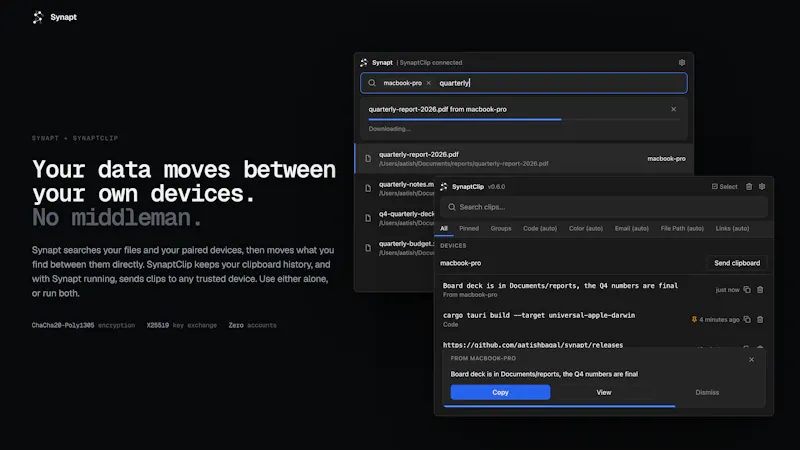Select the q4-quarterly-deck result row
Viewport: 800px width, 450px height.
coord(395,218)
